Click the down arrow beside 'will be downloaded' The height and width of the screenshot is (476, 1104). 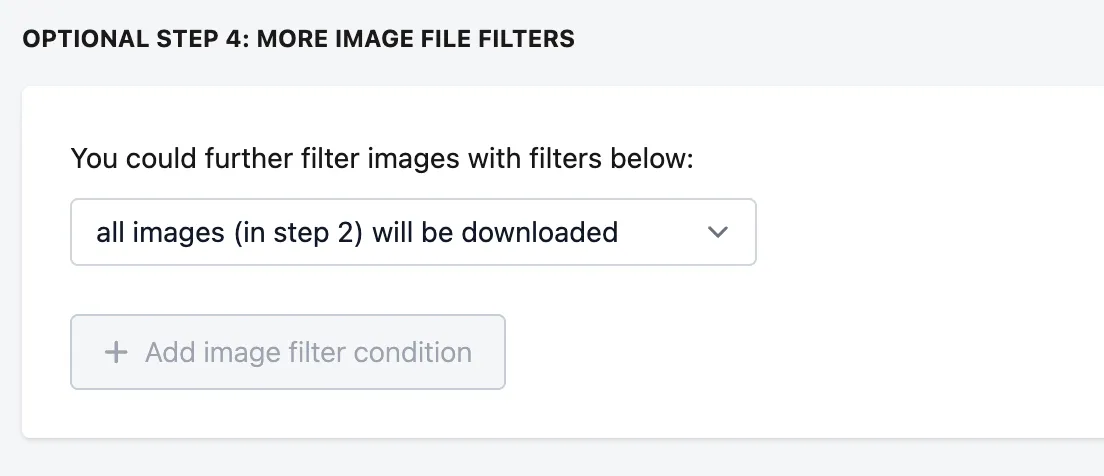(717, 232)
